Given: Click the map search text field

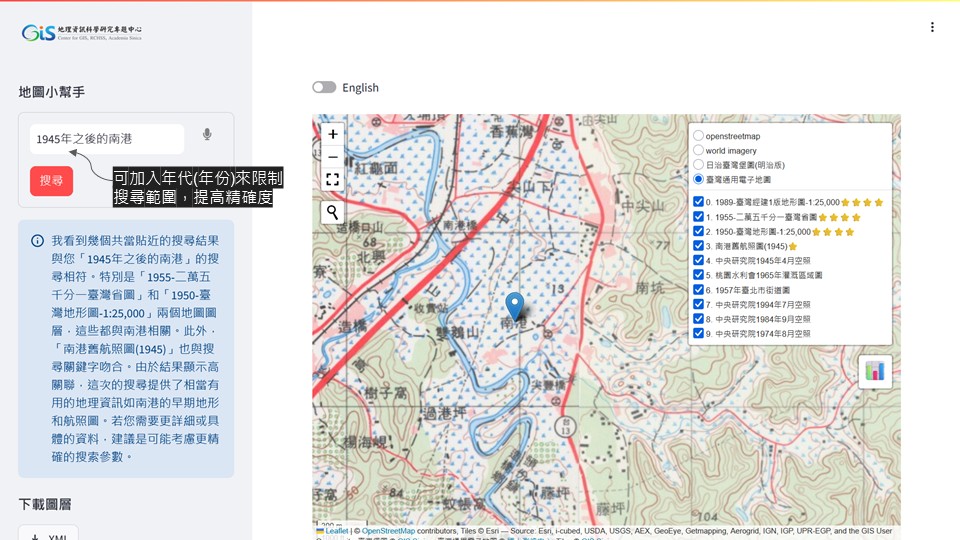Looking at the screenshot, I should 107,139.
